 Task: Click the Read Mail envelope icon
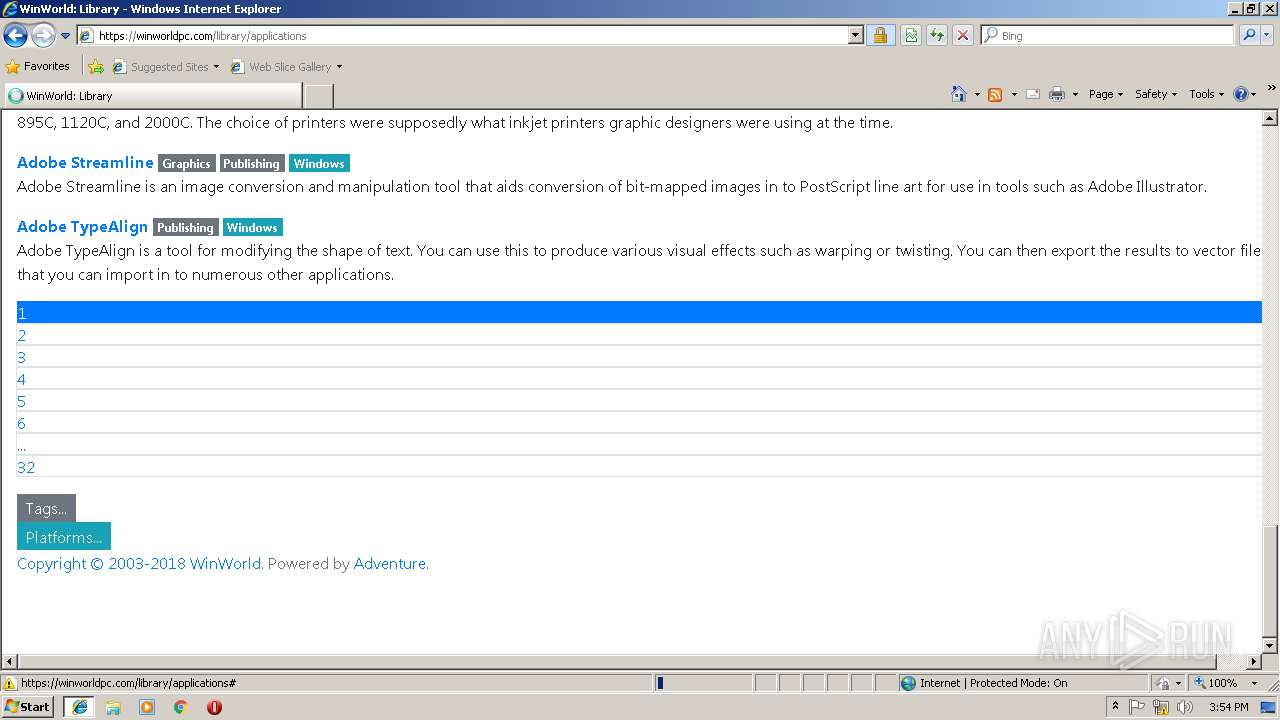(1033, 94)
